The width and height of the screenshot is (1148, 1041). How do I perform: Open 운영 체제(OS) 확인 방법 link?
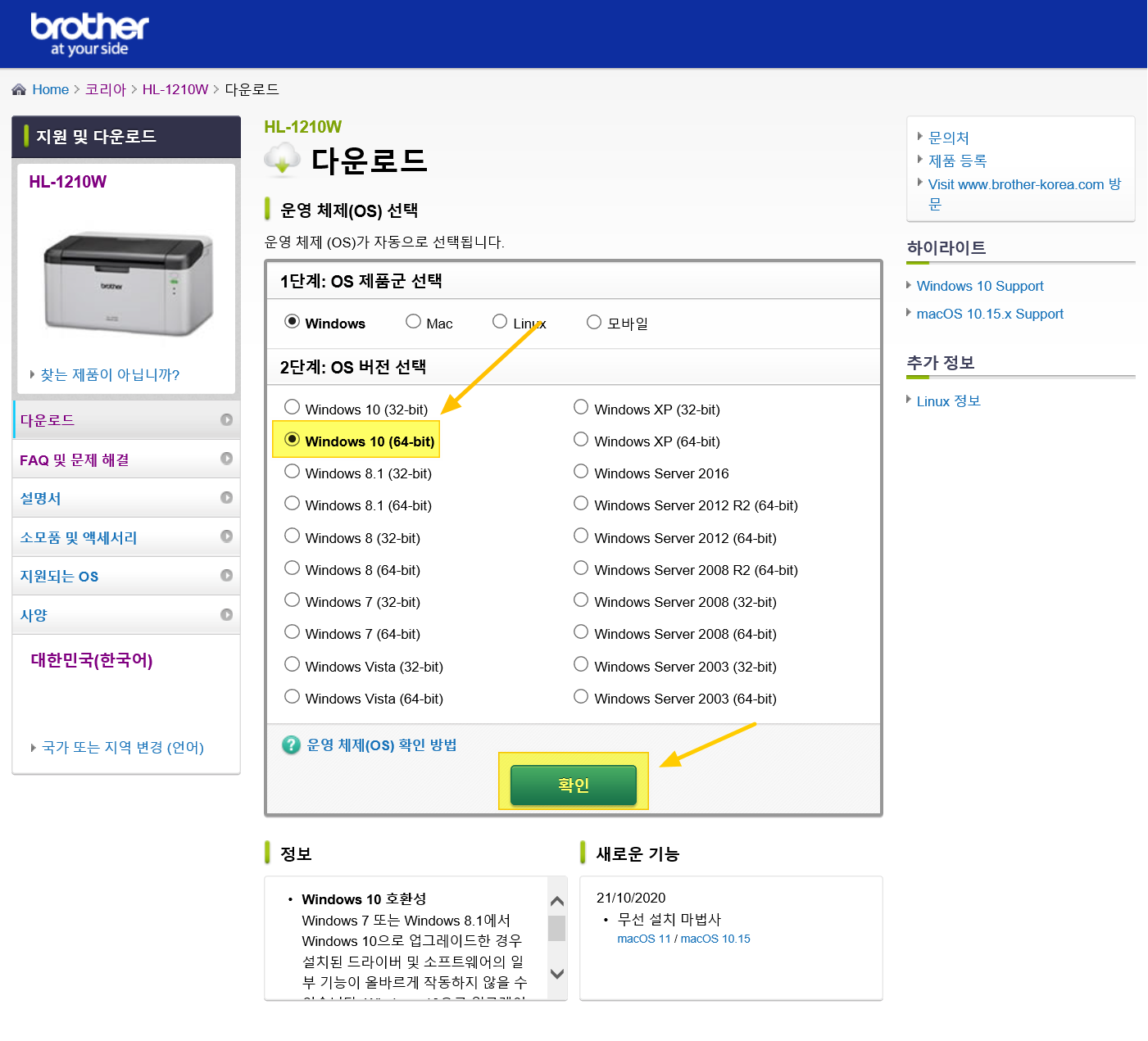tap(382, 745)
